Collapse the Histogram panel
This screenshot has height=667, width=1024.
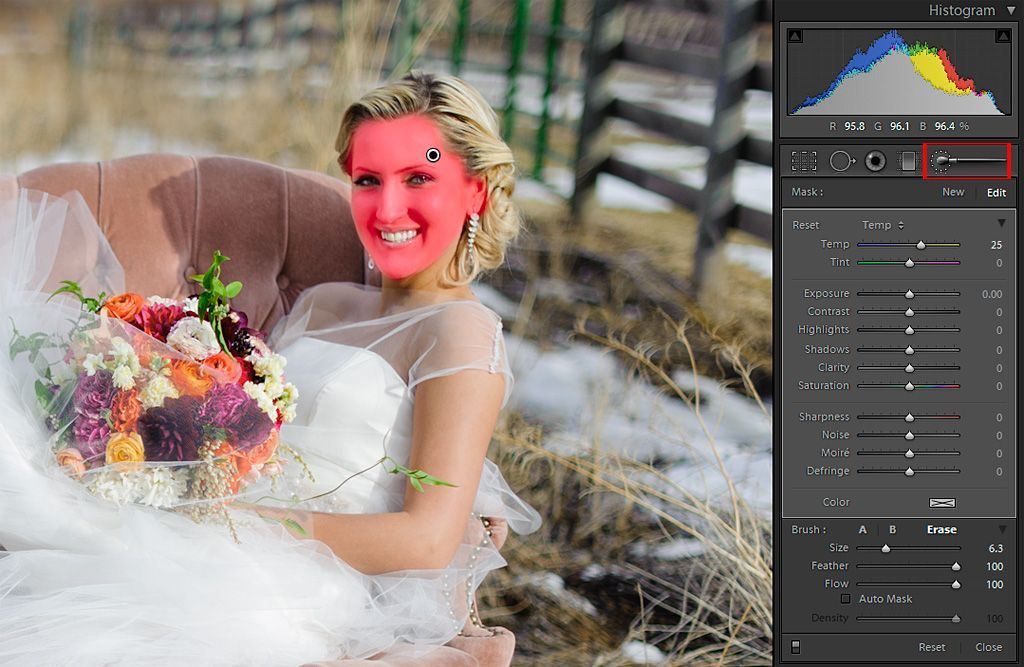(x=1012, y=11)
